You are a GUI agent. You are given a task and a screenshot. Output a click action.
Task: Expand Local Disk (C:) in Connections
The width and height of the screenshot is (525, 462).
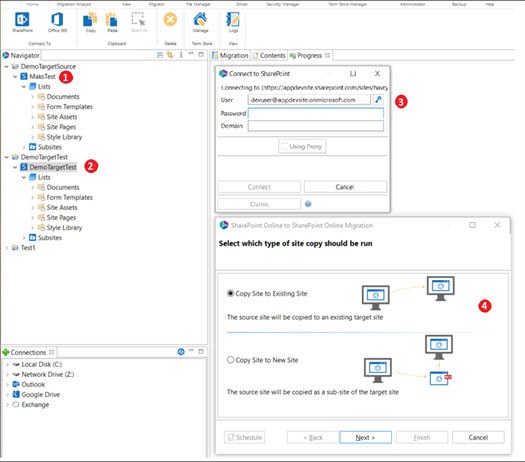click(7, 364)
